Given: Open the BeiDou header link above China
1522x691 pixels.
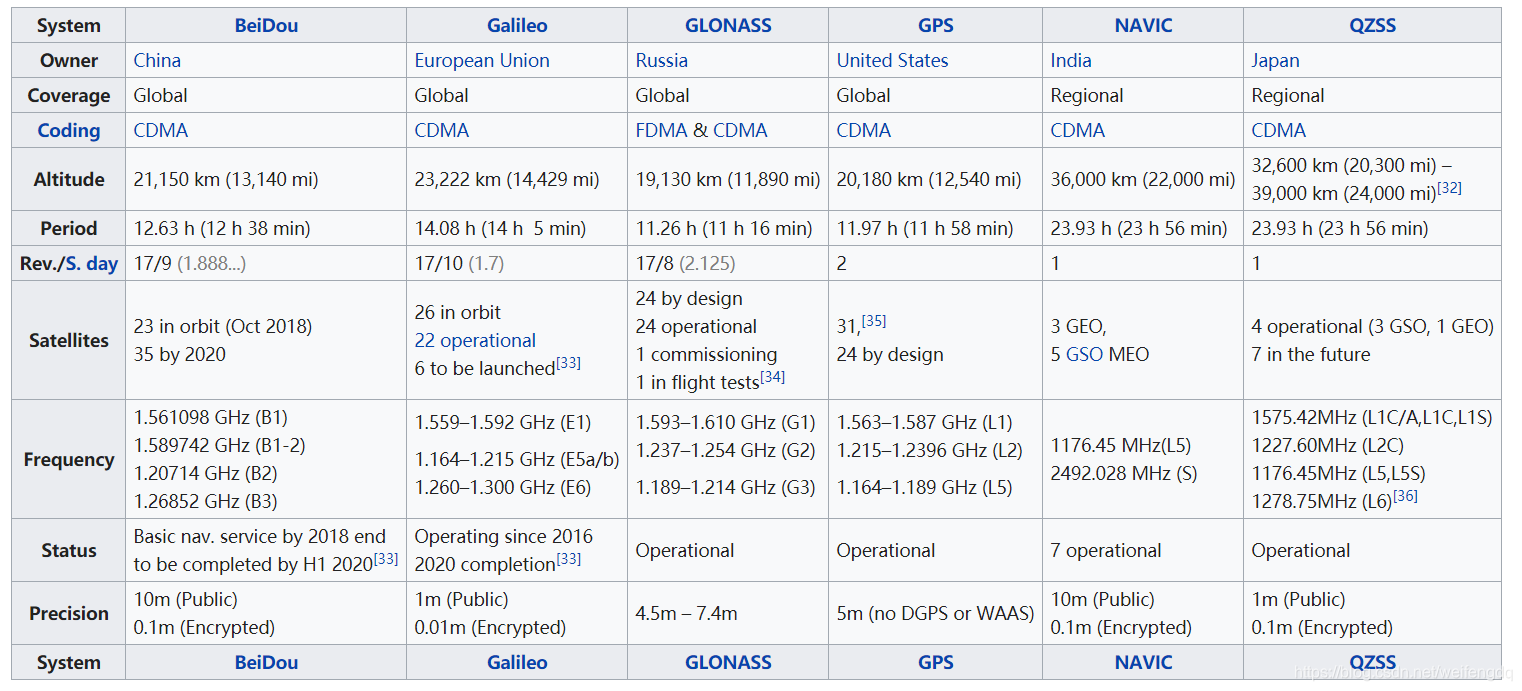Looking at the screenshot, I should click(x=266, y=25).
